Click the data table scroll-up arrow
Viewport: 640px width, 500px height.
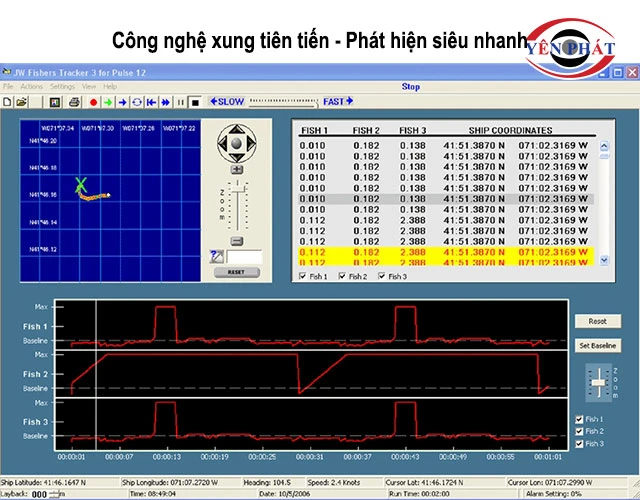point(603,145)
